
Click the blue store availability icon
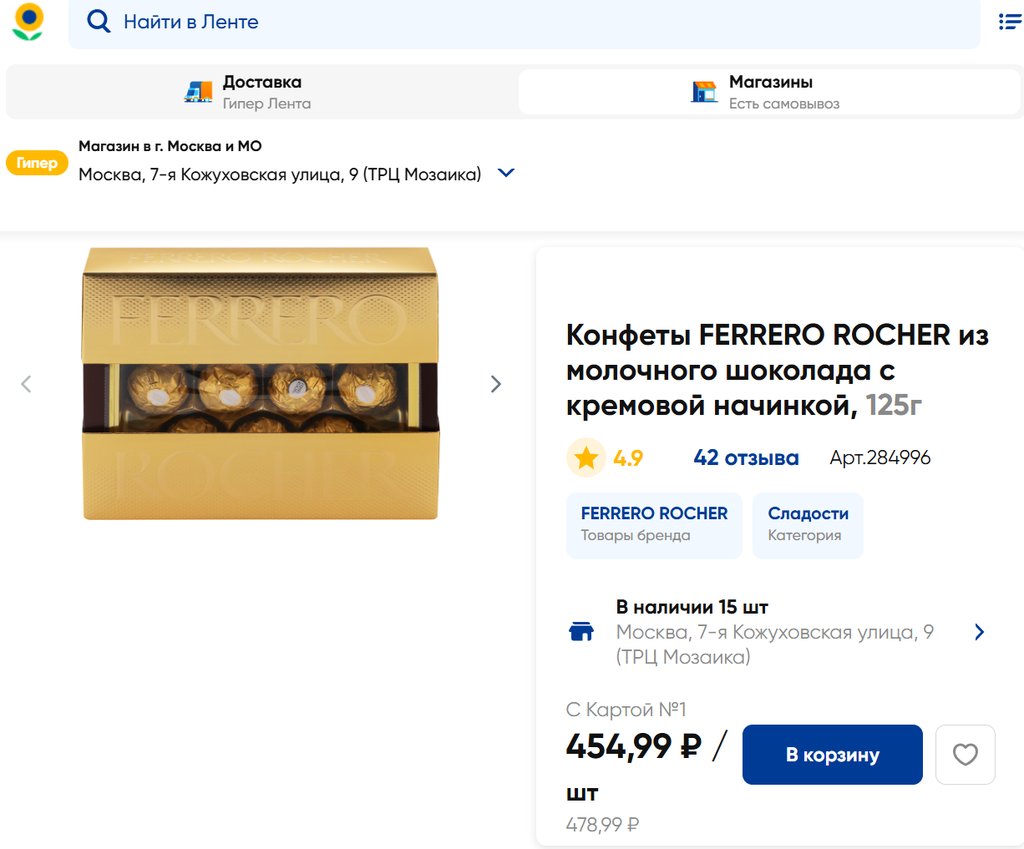(x=581, y=632)
